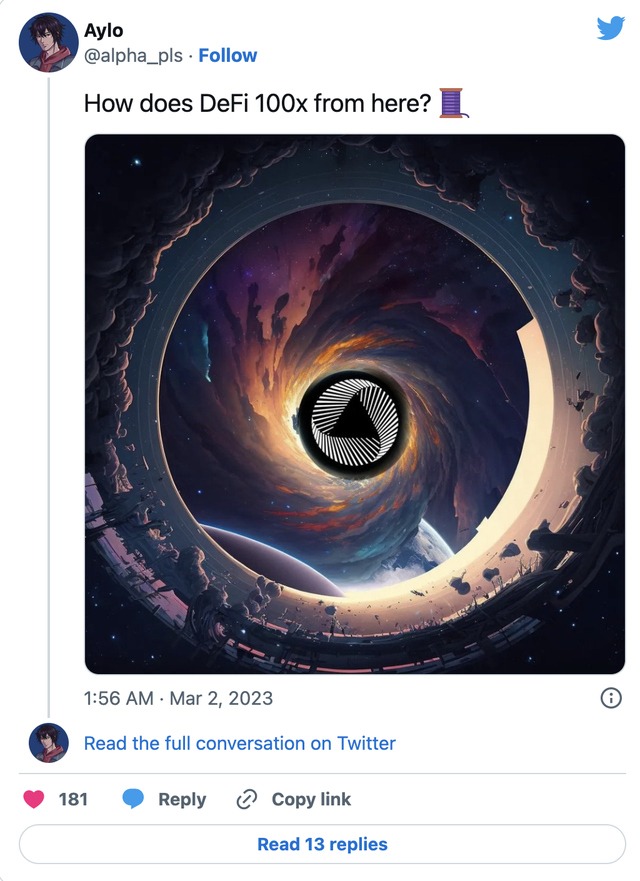This screenshot has height=881, width=640.
Task: Open the Mar 2, 2023 timestamp
Action: 178,698
